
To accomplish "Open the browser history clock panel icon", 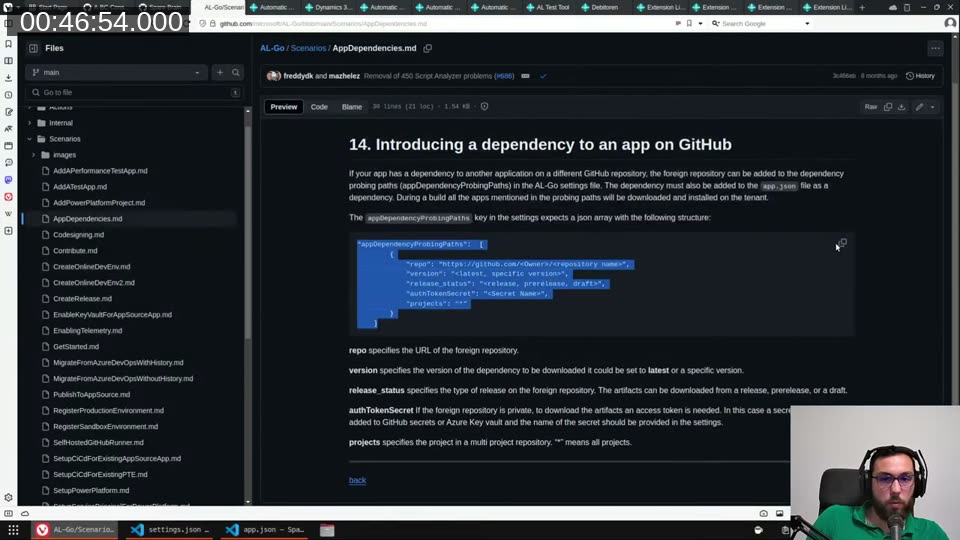I will (9, 95).
